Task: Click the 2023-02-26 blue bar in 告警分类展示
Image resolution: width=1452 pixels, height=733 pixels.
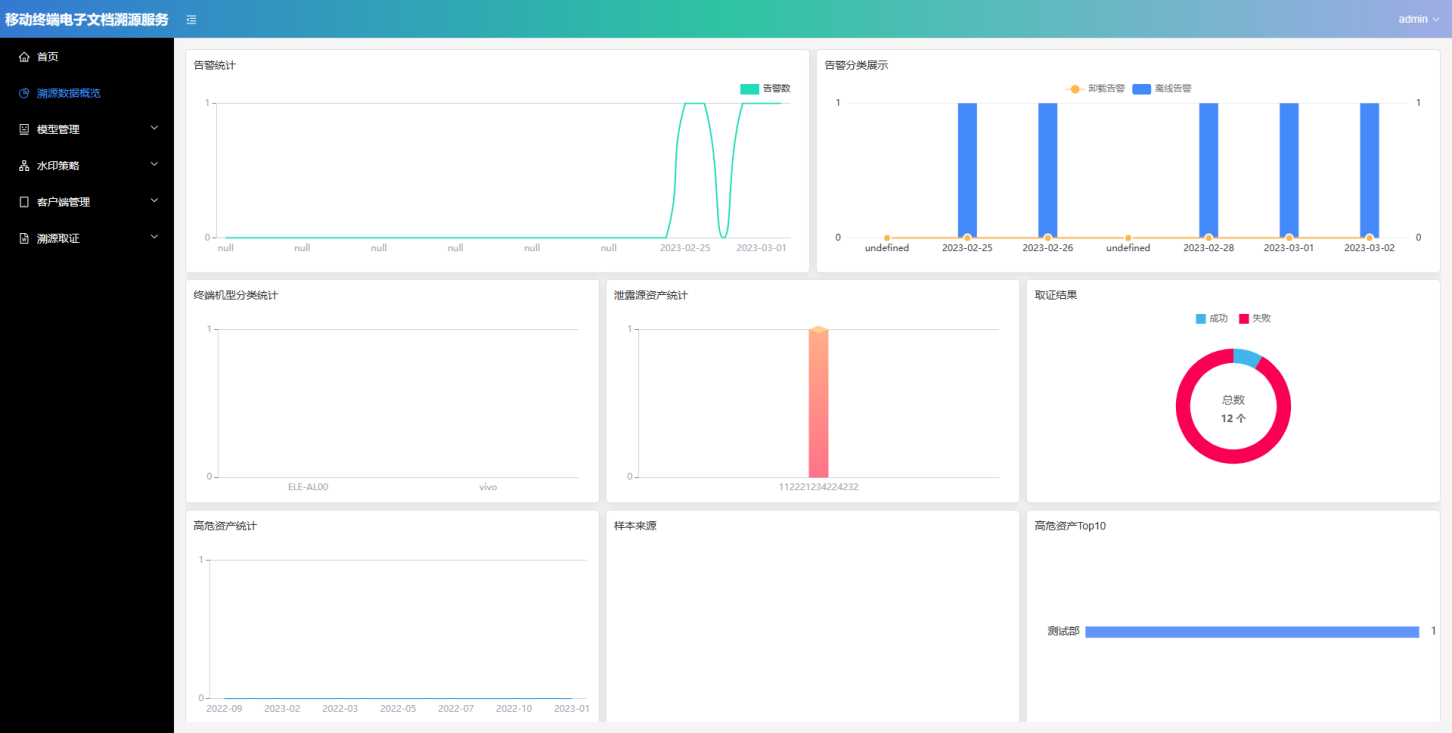Action: (x=1047, y=170)
